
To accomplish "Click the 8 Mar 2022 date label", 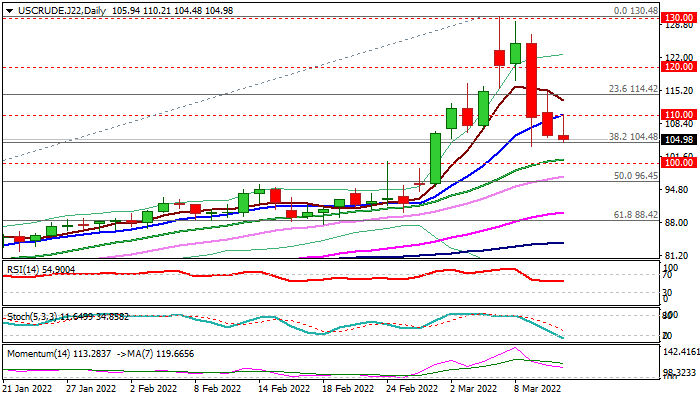I will (x=537, y=388).
